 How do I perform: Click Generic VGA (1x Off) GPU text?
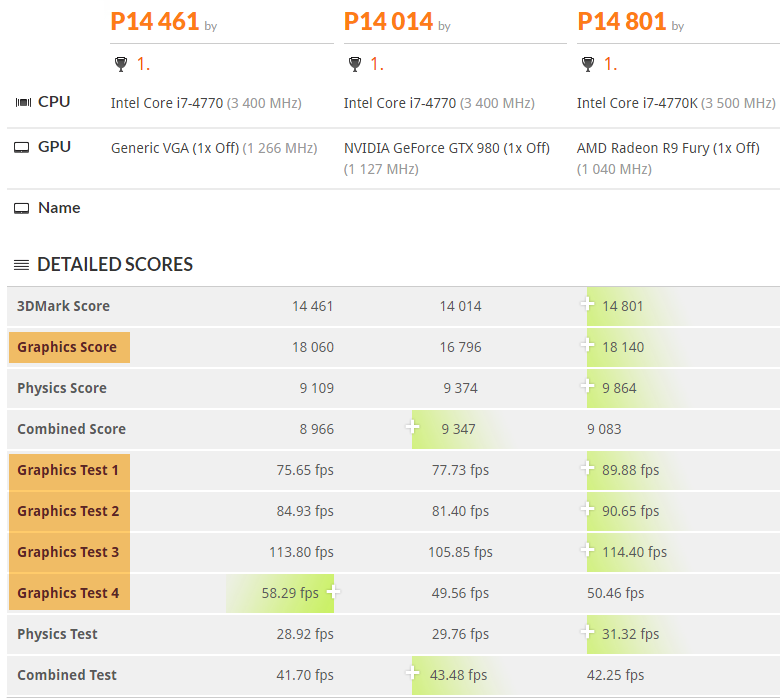click(x=175, y=148)
